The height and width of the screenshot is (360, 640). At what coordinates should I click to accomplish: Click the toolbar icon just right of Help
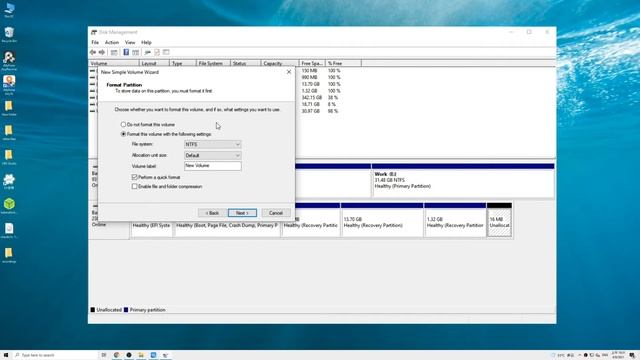coord(136,52)
